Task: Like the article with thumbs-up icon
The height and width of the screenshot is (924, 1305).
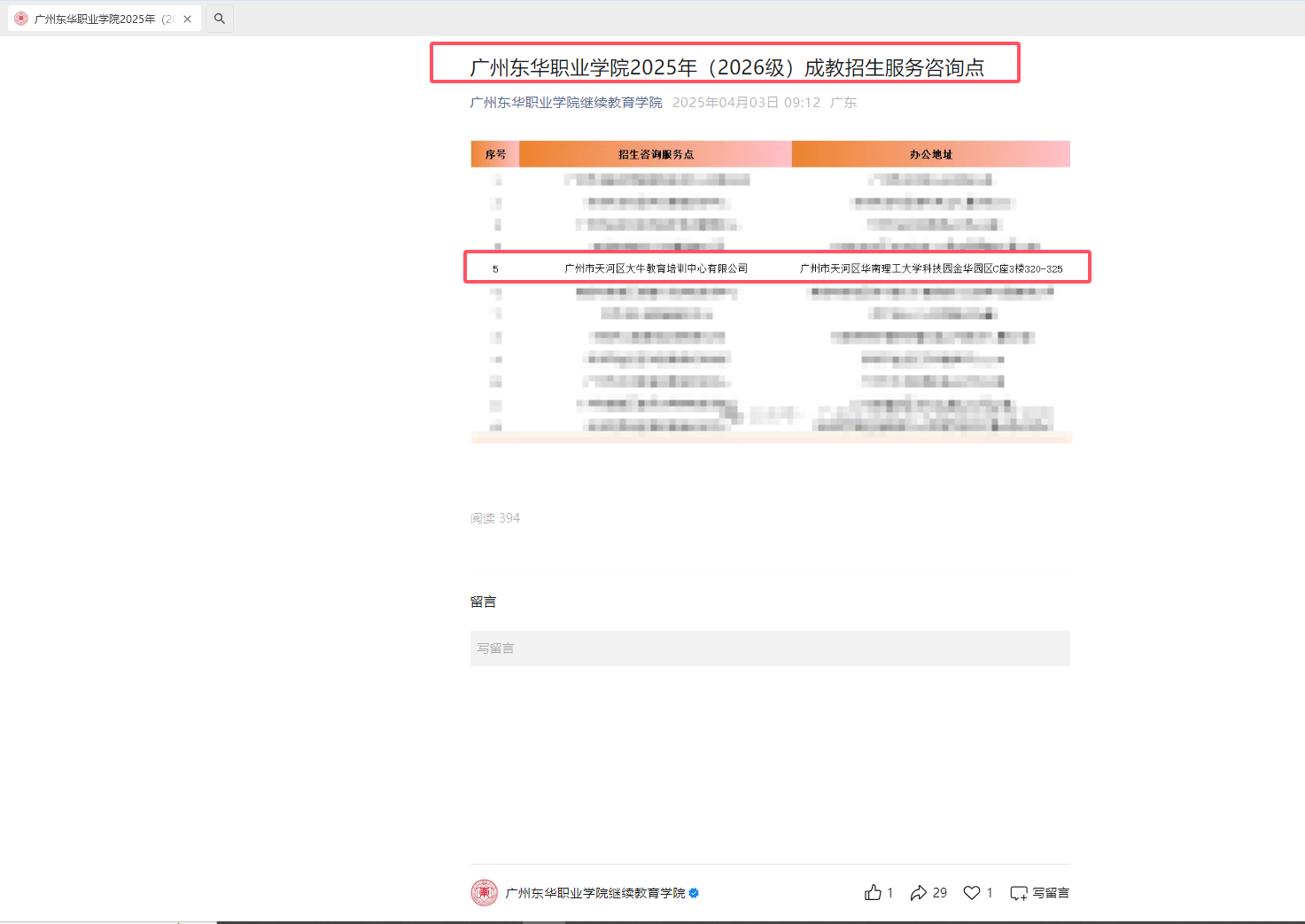Action: coord(874,893)
